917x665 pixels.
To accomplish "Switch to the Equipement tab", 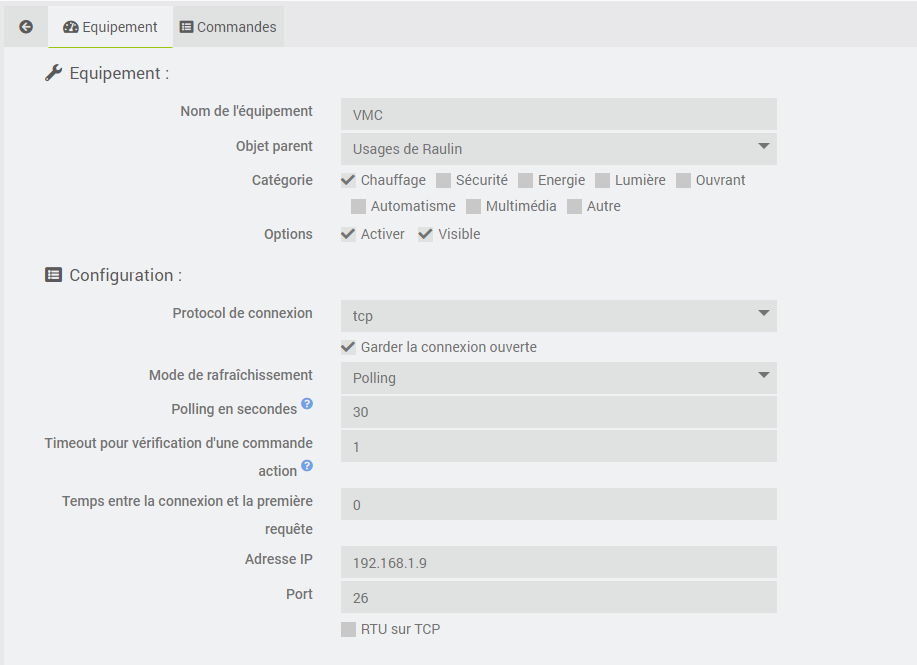I will 110,27.
